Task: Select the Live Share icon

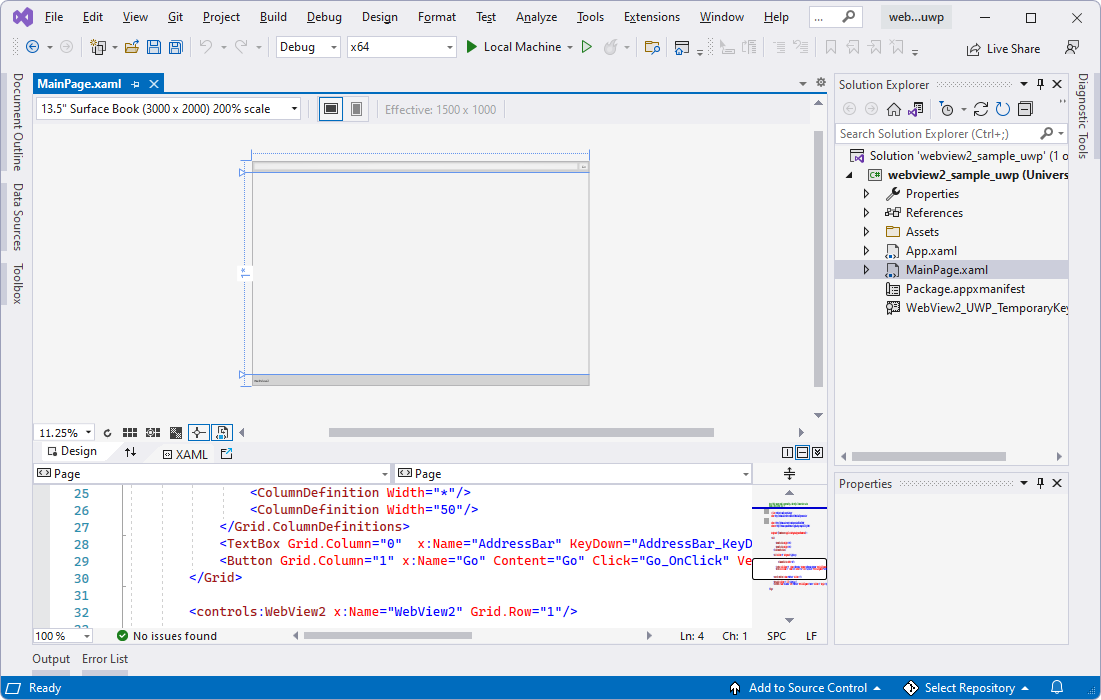Action: point(1003,47)
